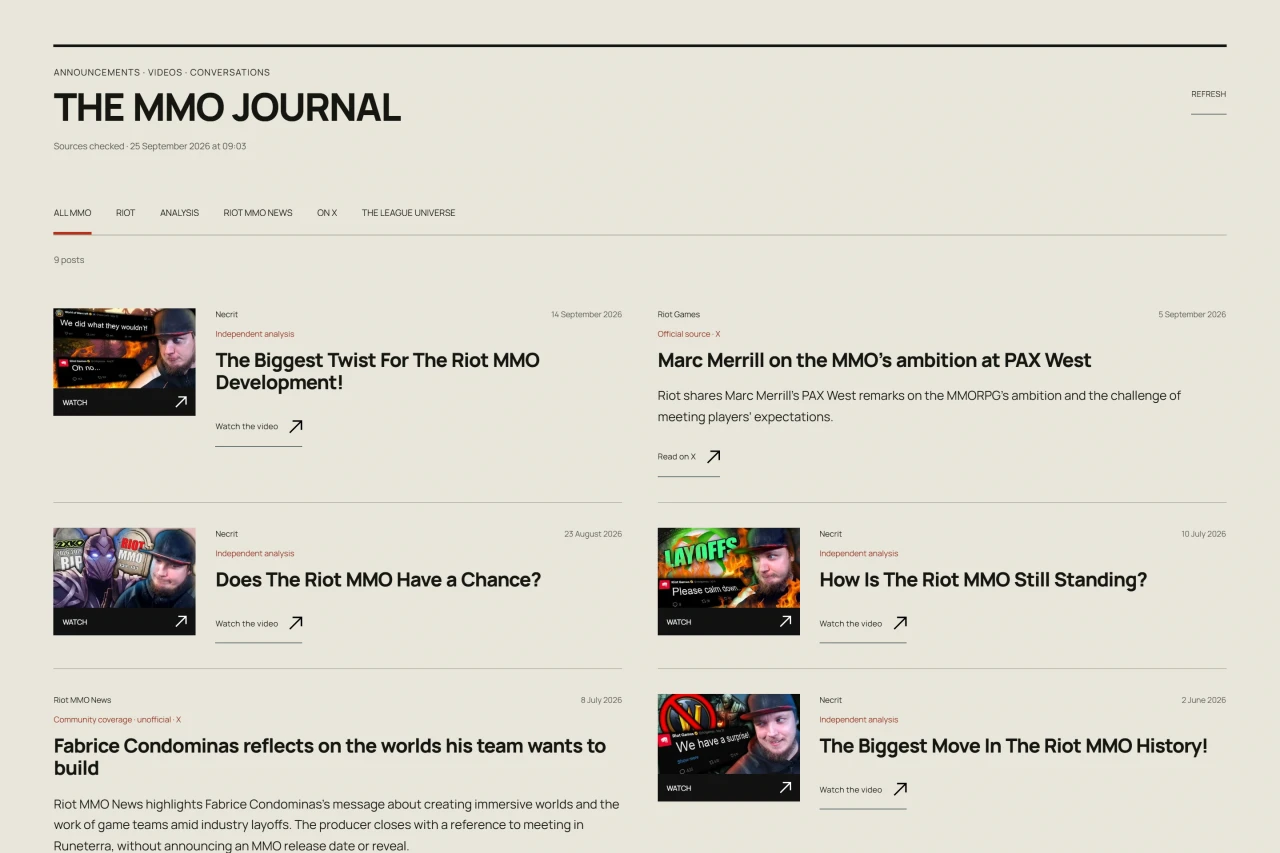
Task: Click arrow next to Watch the video for 'Biggest Twist'
Action: 296,426
